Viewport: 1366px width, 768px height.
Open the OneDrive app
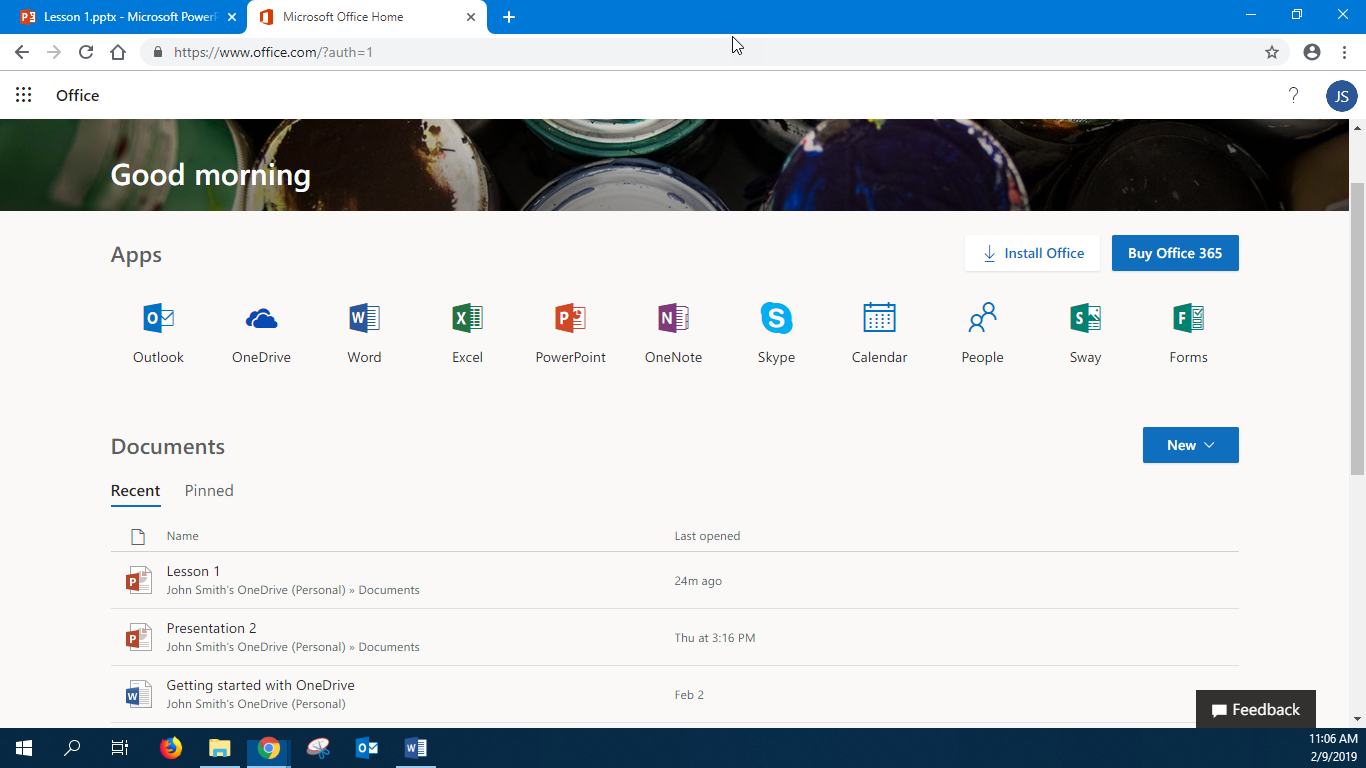click(261, 334)
